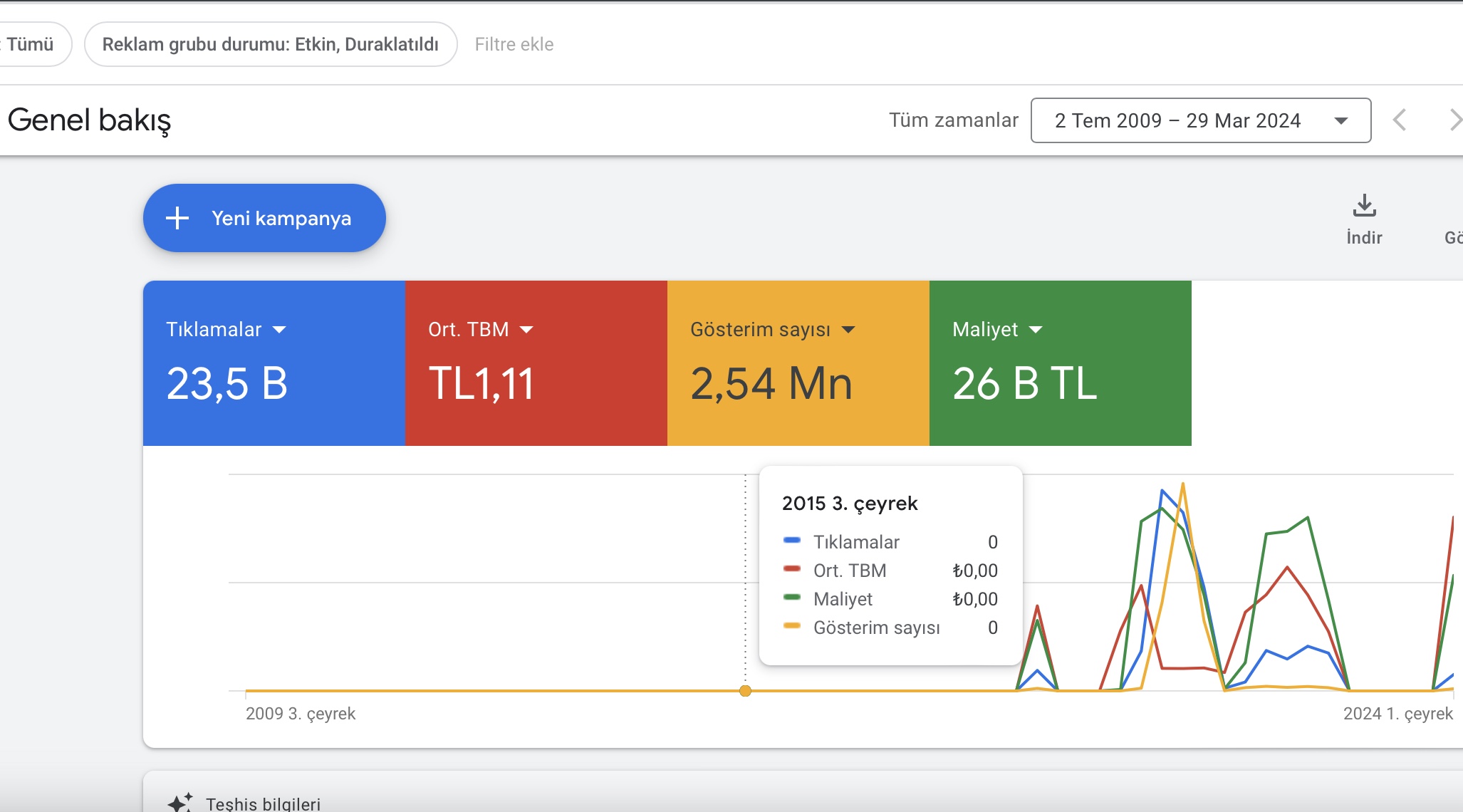Expand the Maliyet metric dropdown

1036,330
